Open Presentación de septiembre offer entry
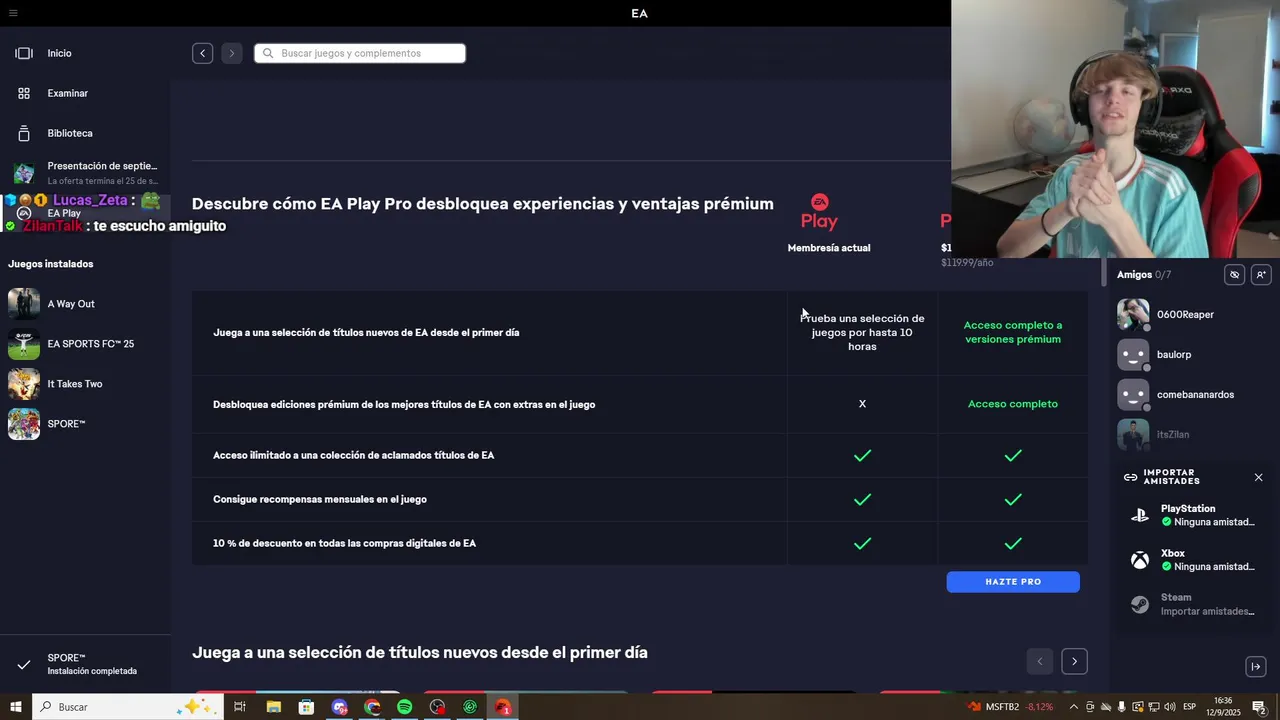The width and height of the screenshot is (1280, 720). 85,173
